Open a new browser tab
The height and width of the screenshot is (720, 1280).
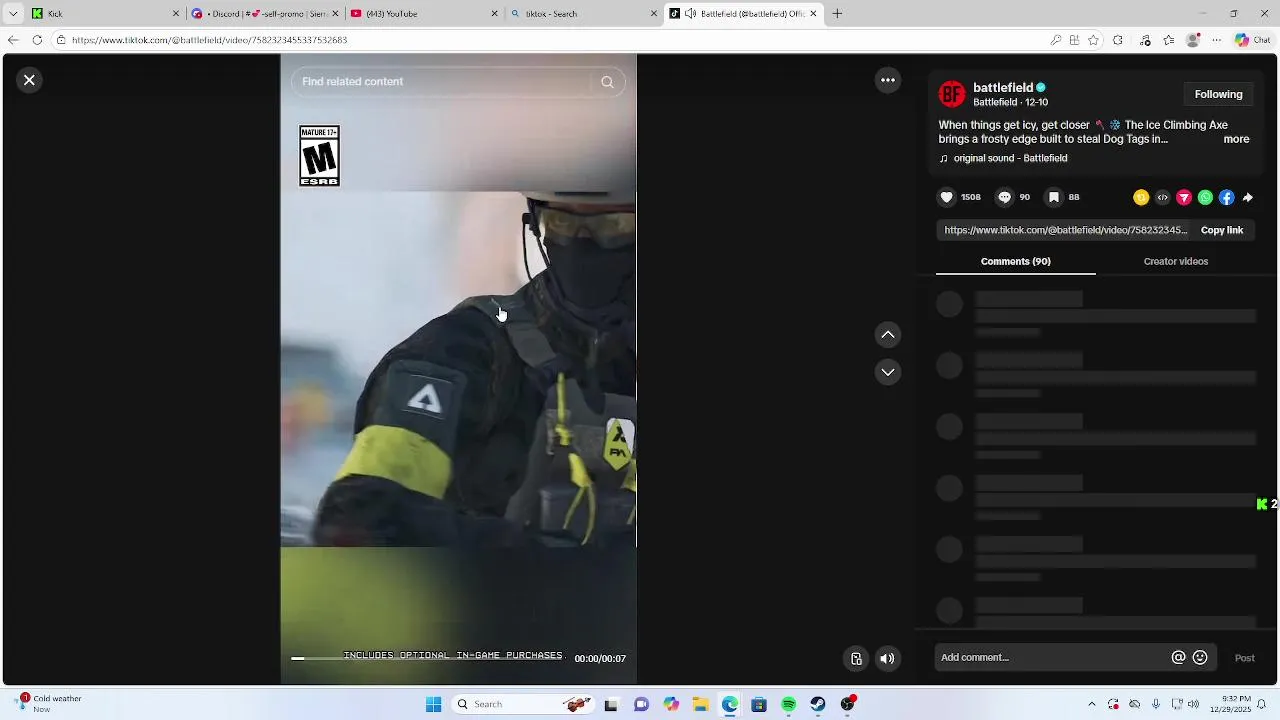(837, 14)
